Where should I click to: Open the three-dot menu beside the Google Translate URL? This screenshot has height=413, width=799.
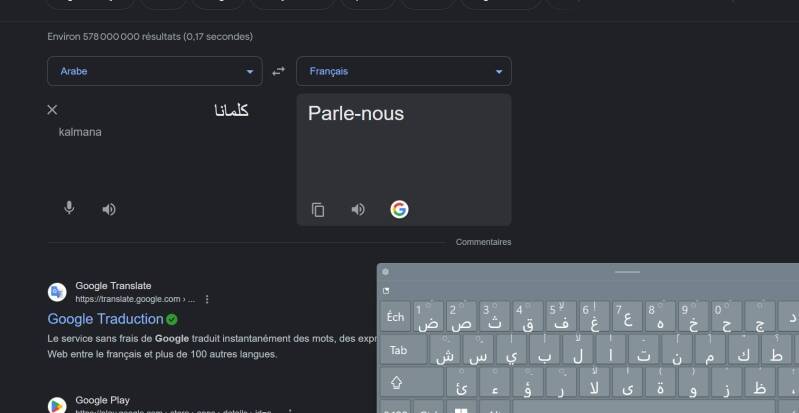tap(207, 299)
